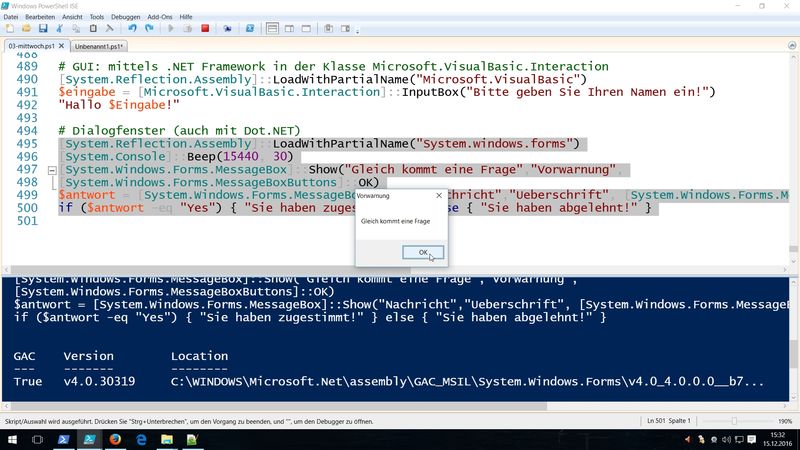
Task: Open the Debuggen menu
Action: coord(125,17)
